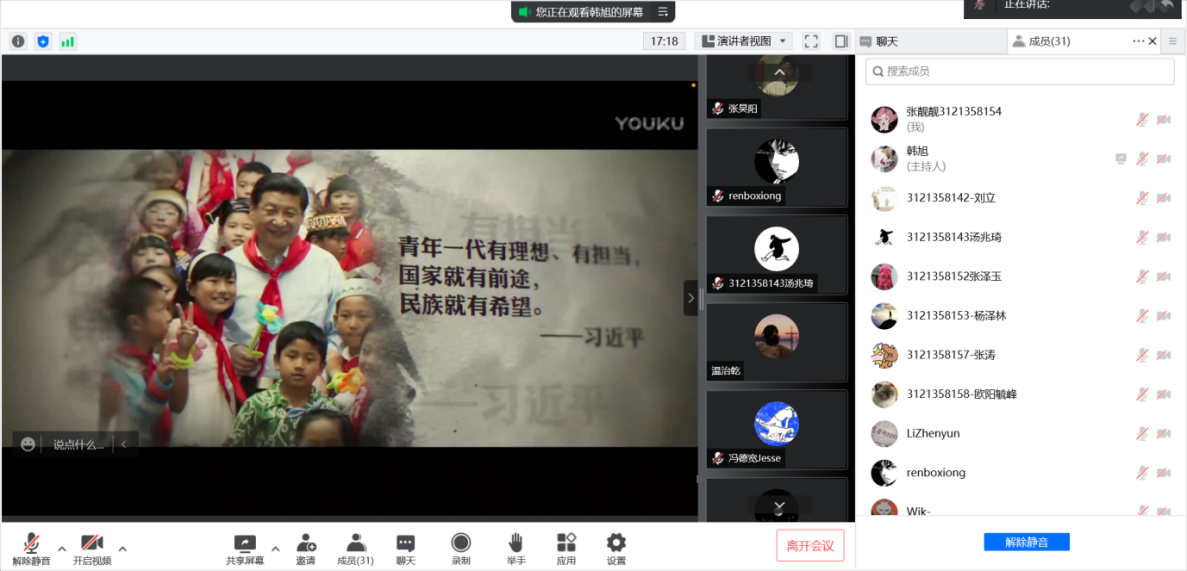Close the members panel
This screenshot has height=571, width=1187.
coord(1153,42)
